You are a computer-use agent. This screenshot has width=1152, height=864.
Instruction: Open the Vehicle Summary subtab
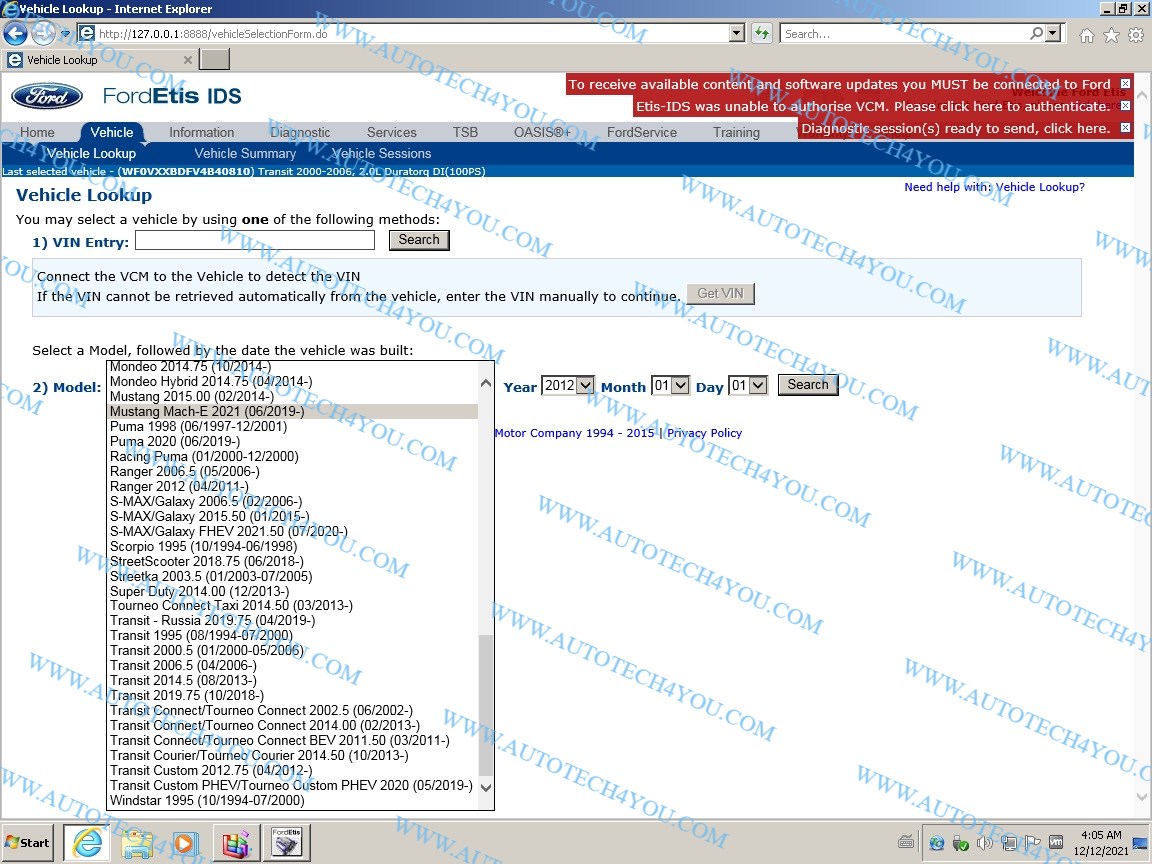pos(245,153)
